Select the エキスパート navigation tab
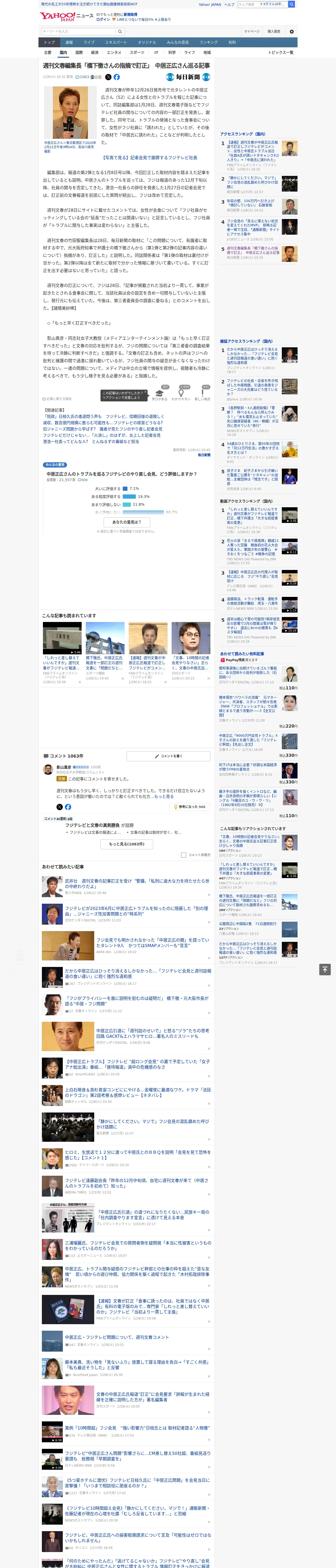 [116, 42]
